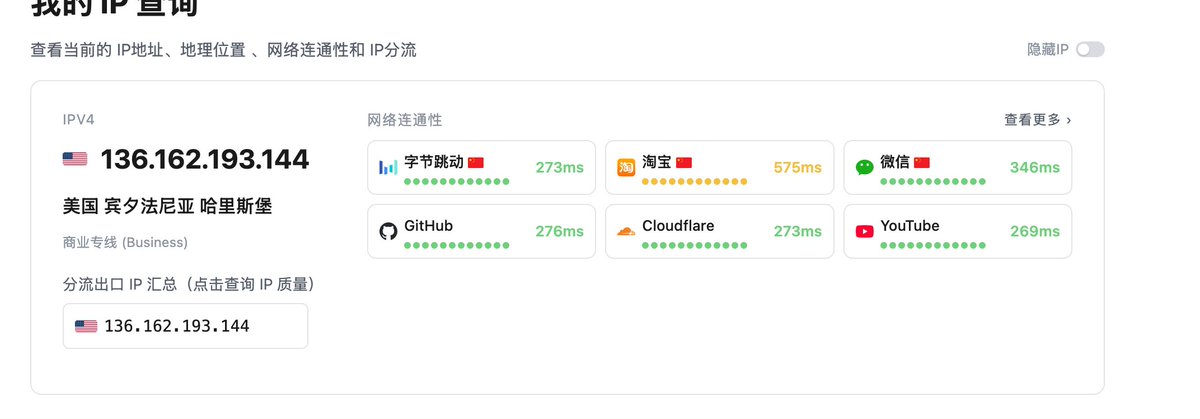1200x419 pixels.
Task: Click the large 136.162.193.144 IPv4 address
Action: 205,159
